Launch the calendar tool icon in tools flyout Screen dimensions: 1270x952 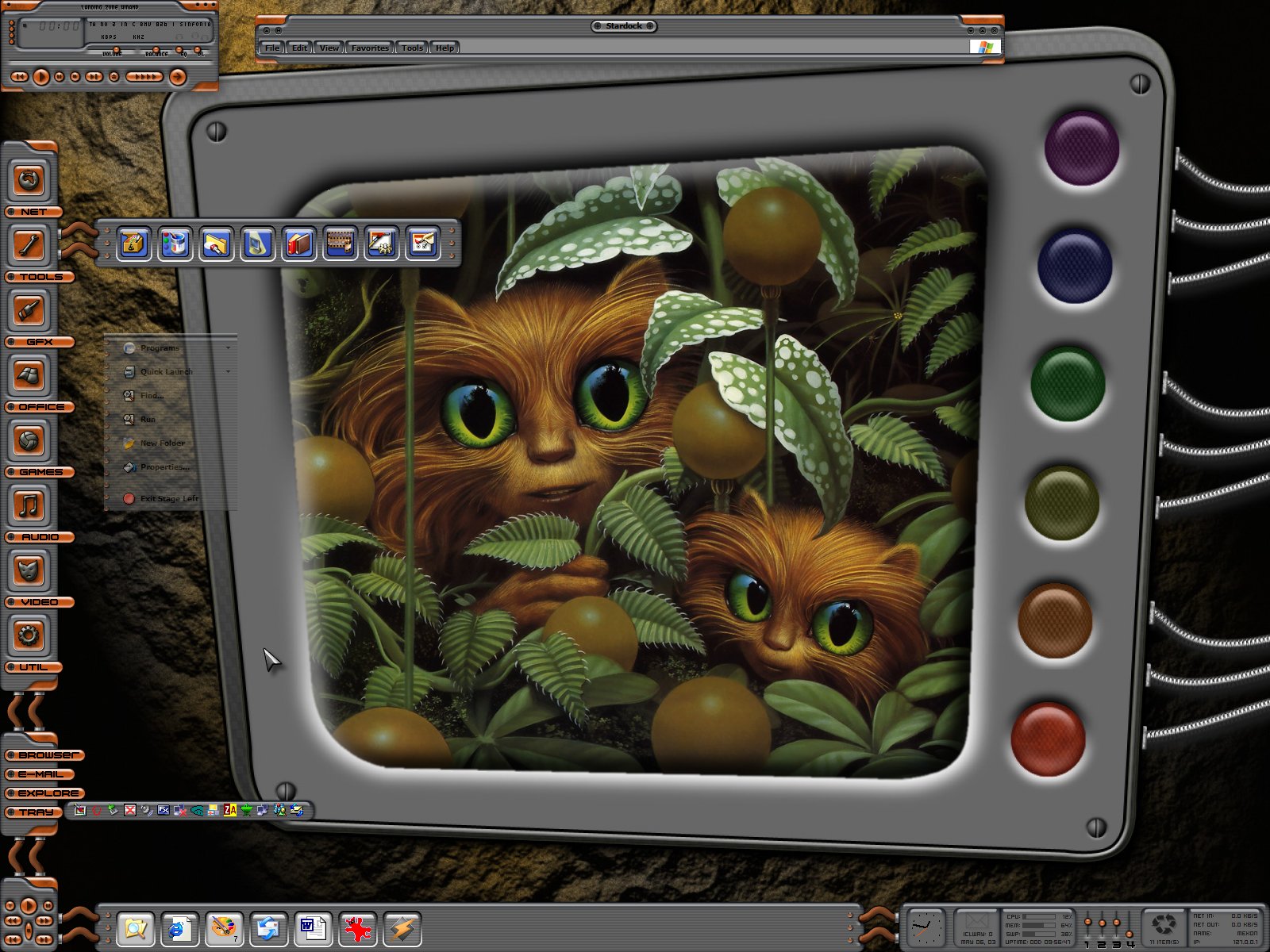422,244
